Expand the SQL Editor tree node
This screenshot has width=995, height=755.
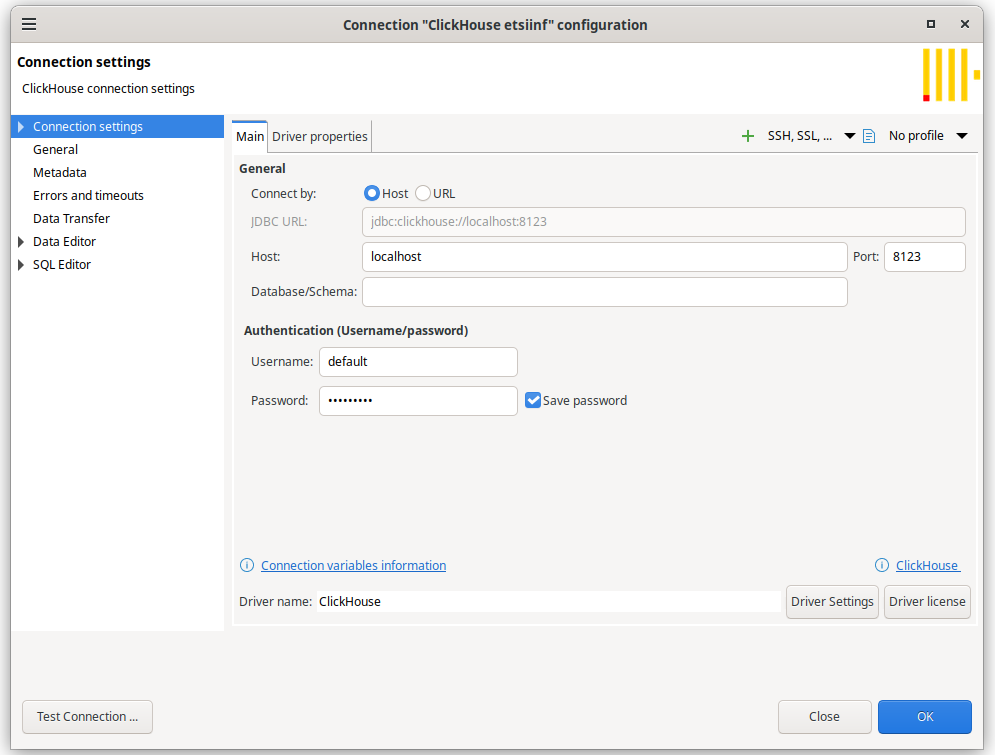[x=21, y=265]
